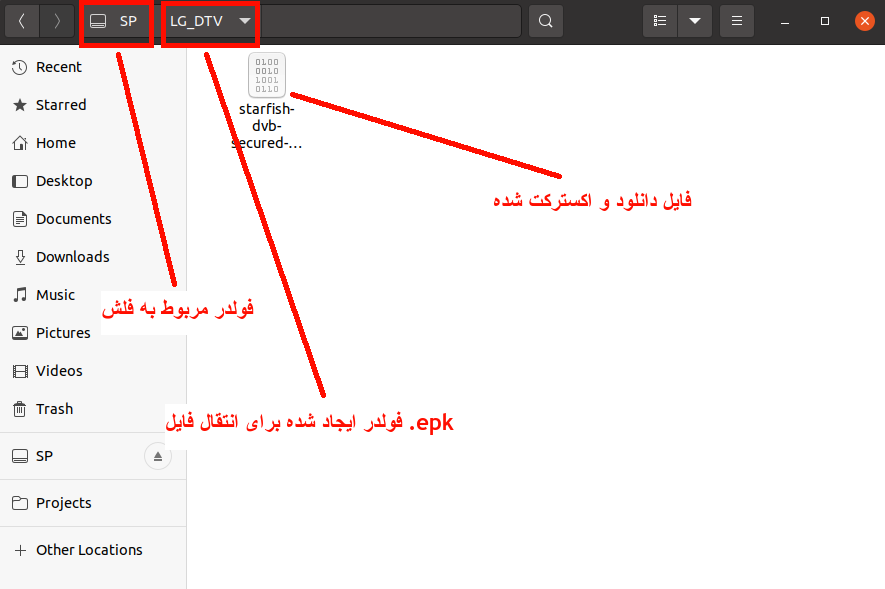Click the trash can icon beside Trash

click(20, 408)
